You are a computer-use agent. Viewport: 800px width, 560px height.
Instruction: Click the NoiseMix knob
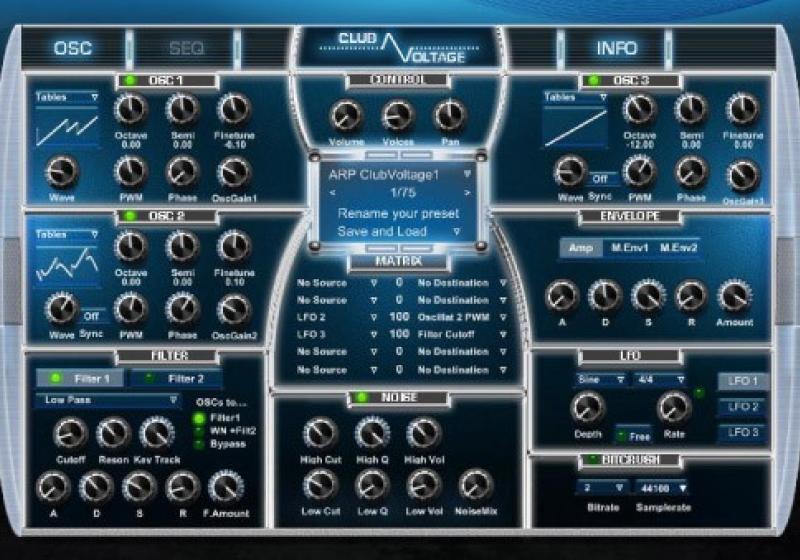[476, 485]
